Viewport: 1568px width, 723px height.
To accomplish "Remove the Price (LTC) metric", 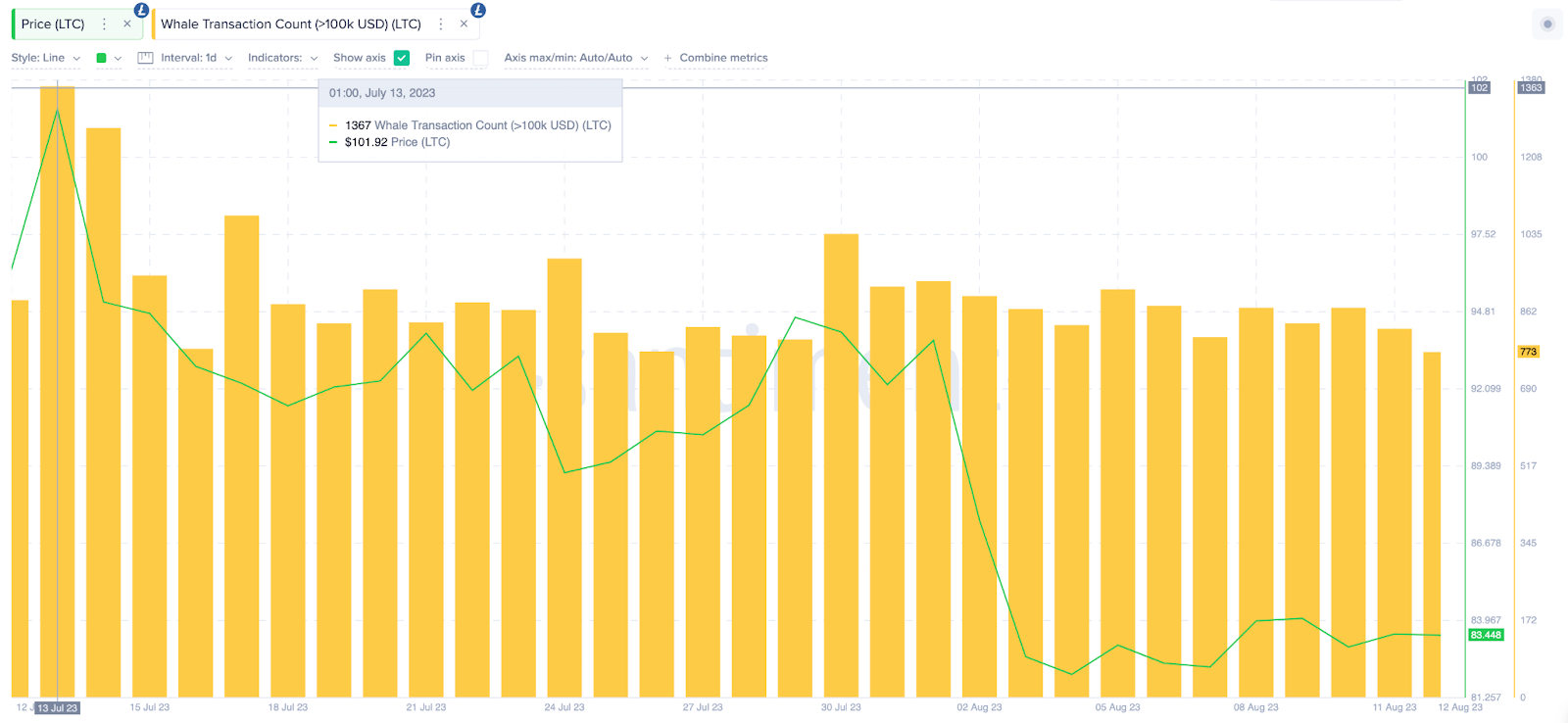I will (127, 24).
